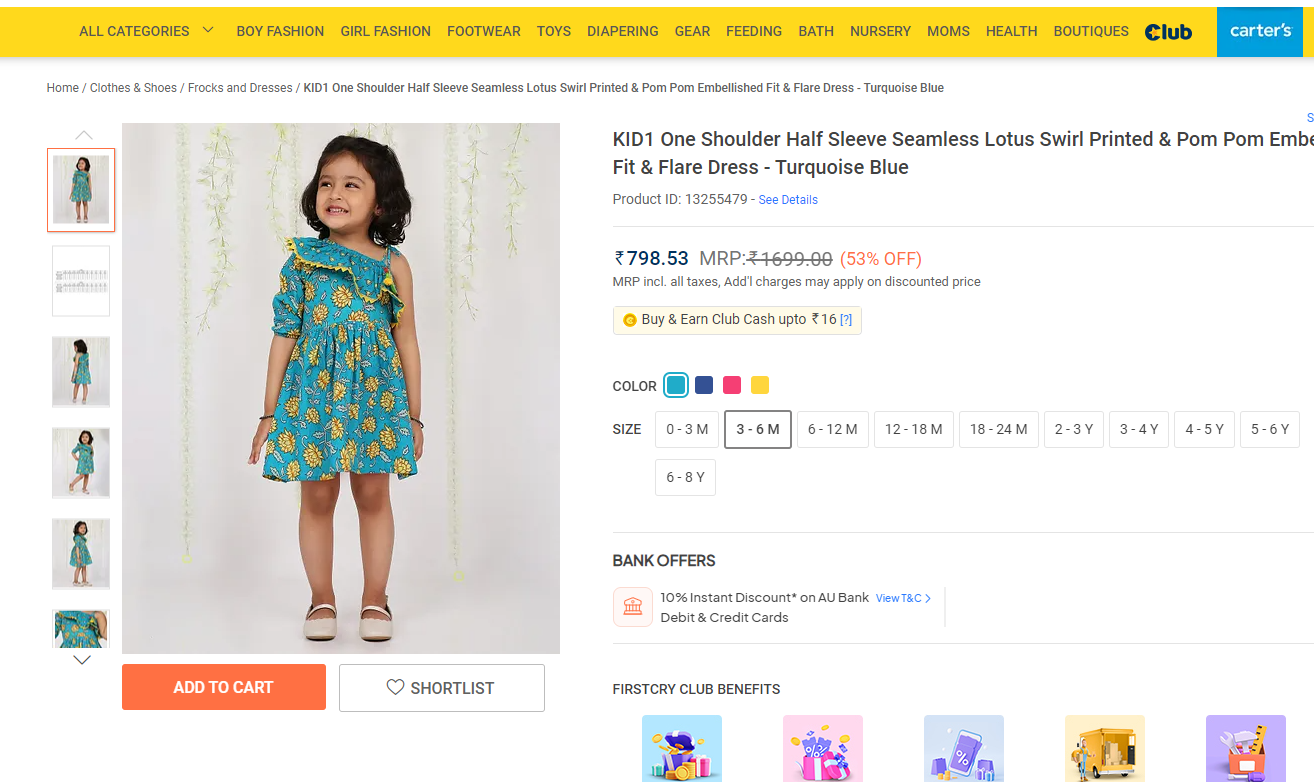
Task: Select size 2 - 3 Y
Action: 1074,429
